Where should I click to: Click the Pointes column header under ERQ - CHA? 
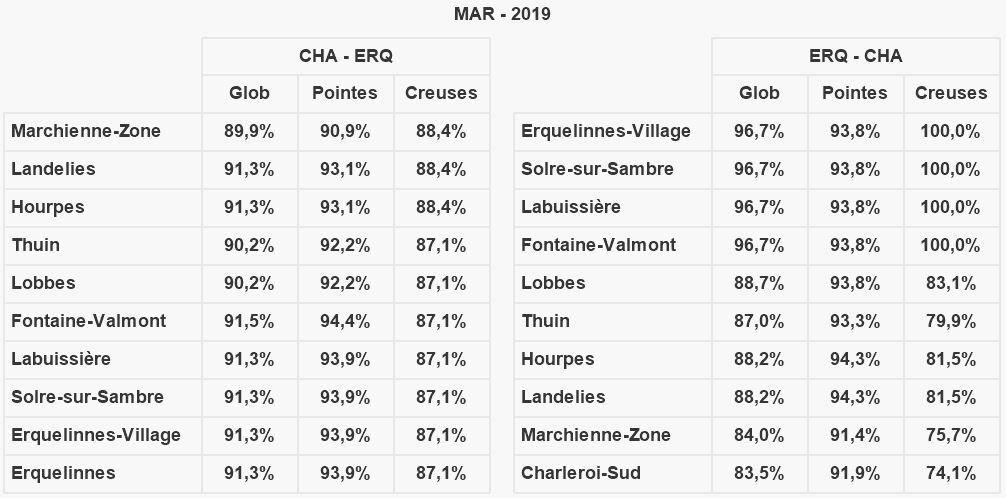tap(854, 93)
